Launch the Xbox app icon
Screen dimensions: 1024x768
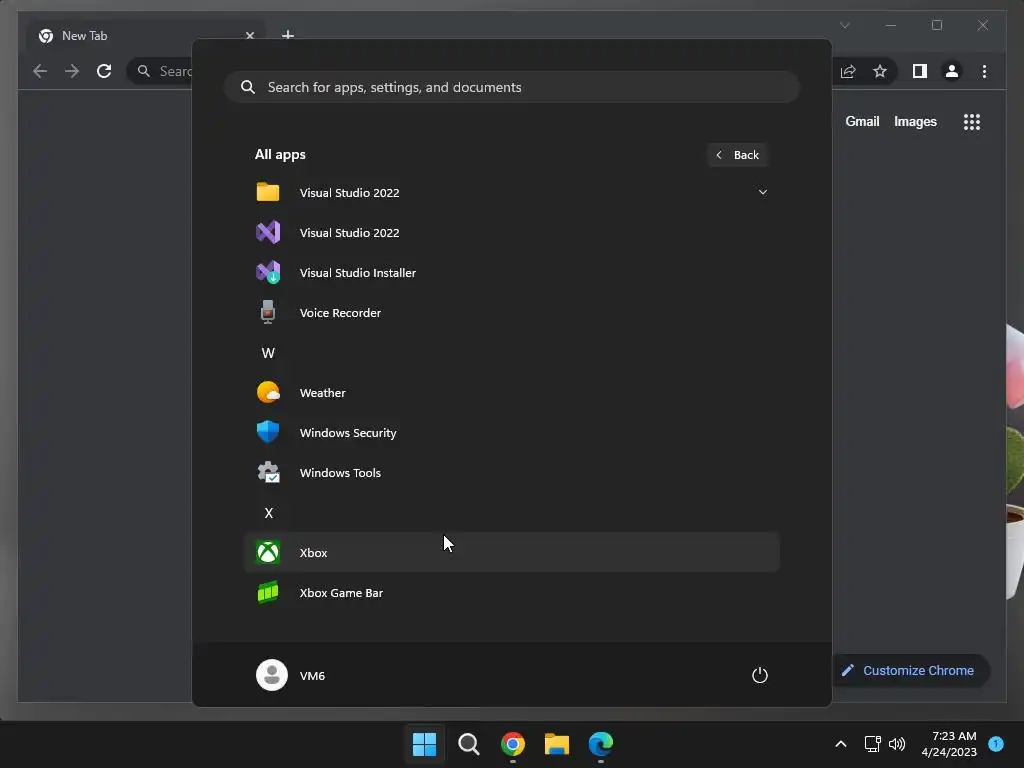(x=268, y=552)
